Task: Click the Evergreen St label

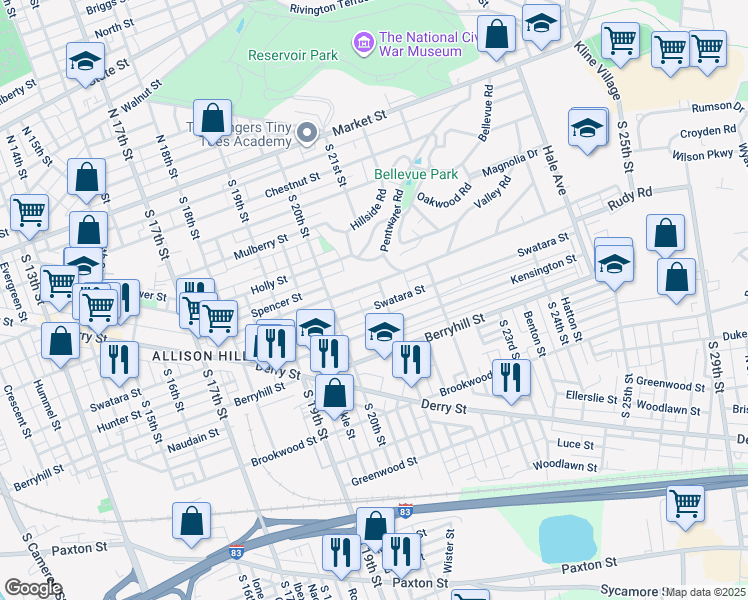Action: tap(14, 292)
